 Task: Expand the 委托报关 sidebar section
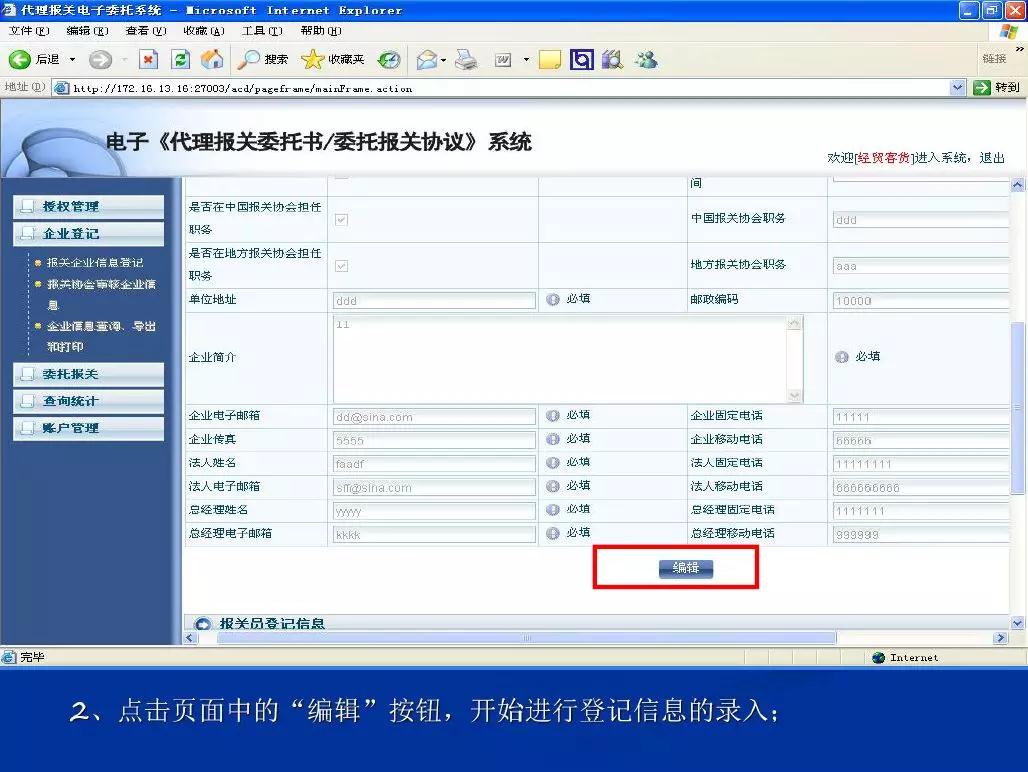tap(89, 374)
